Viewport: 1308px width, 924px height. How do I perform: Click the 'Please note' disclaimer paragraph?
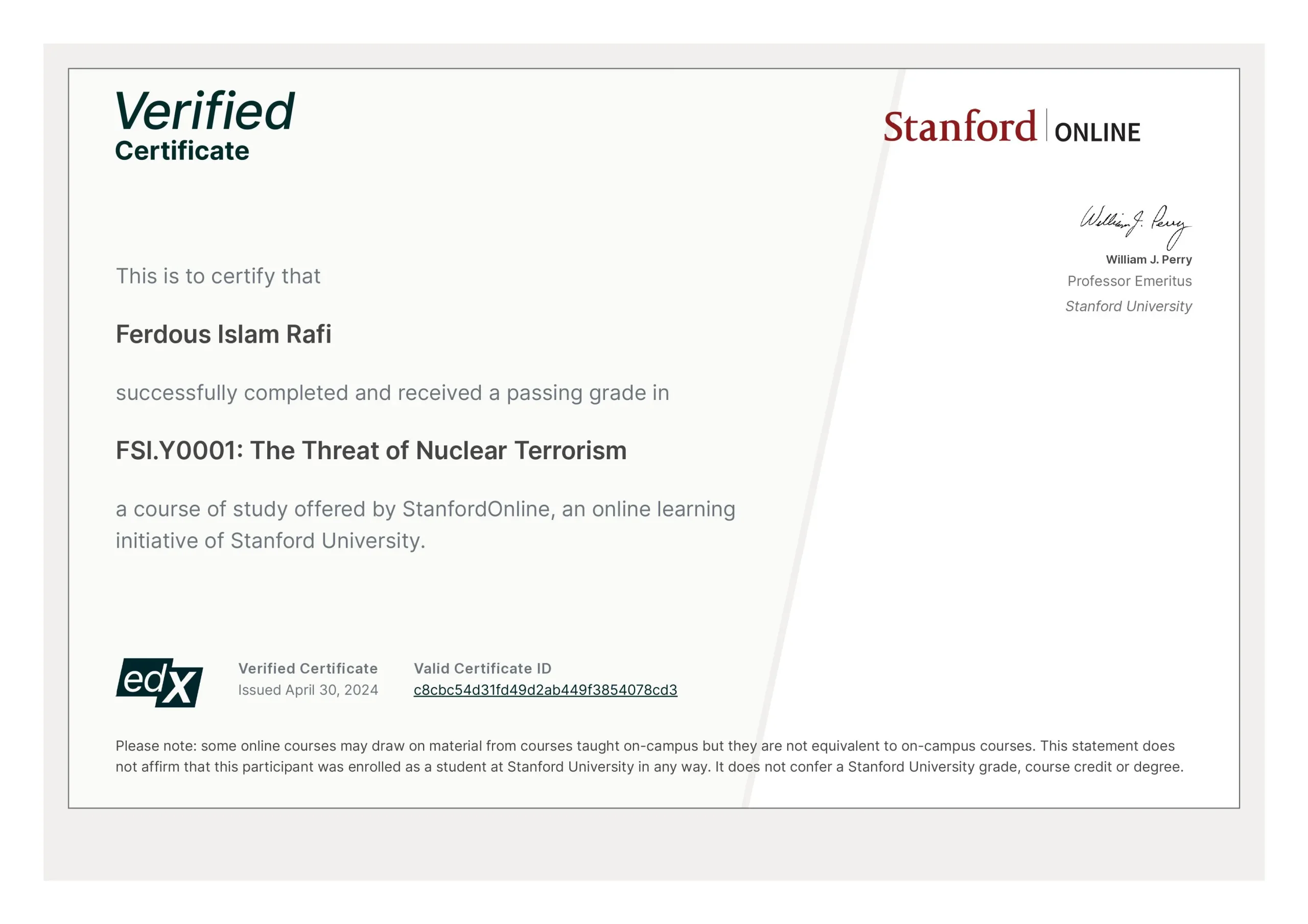[x=649, y=756]
